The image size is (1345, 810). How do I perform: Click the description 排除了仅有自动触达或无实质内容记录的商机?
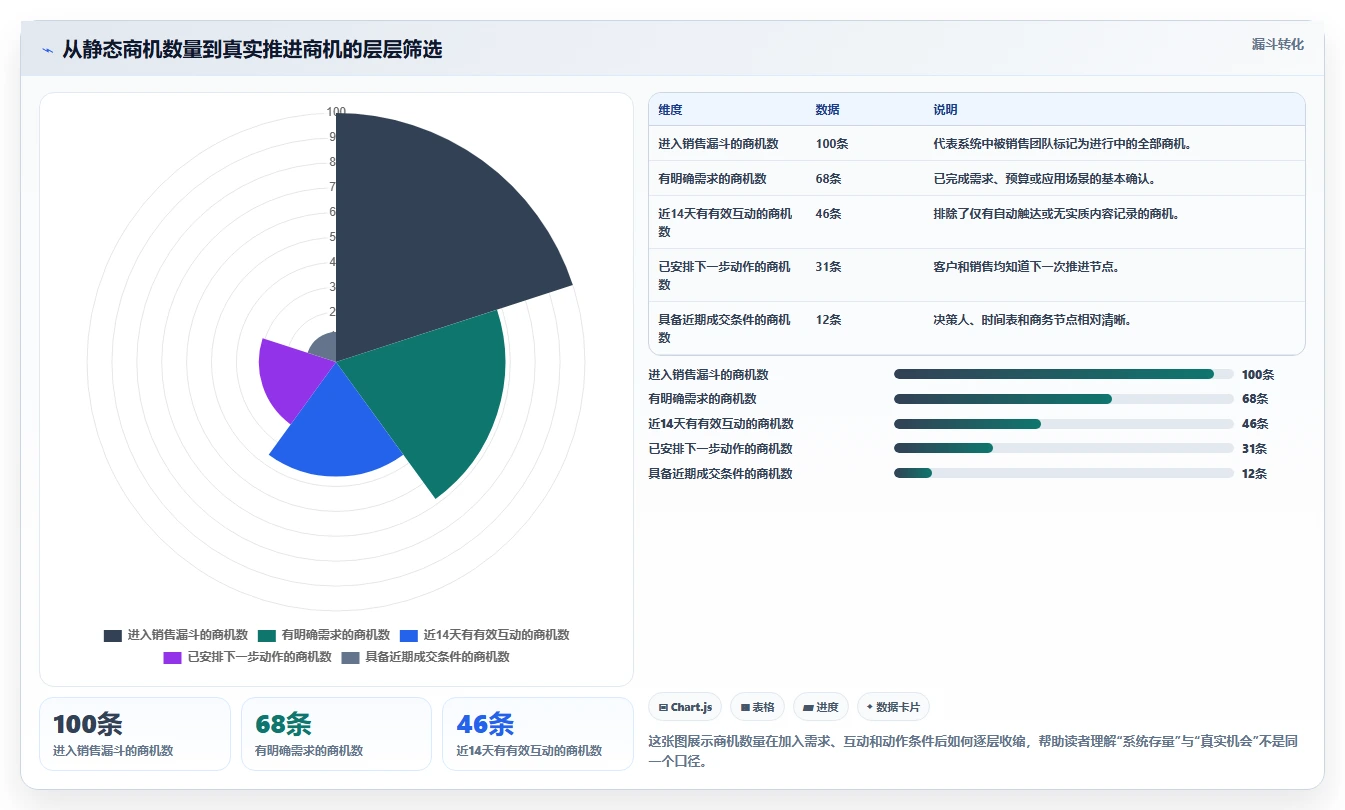1057,214
